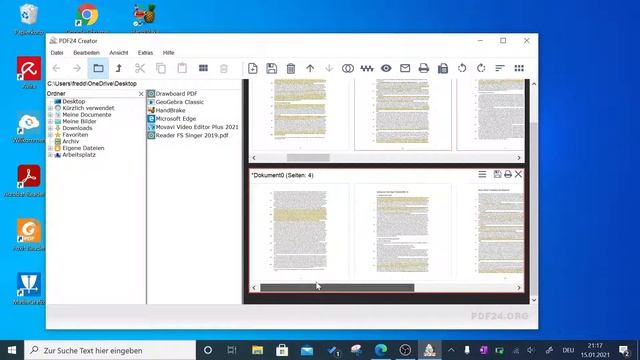The width and height of the screenshot is (640, 360).
Task: Move document down arrow icon
Action: [329, 68]
